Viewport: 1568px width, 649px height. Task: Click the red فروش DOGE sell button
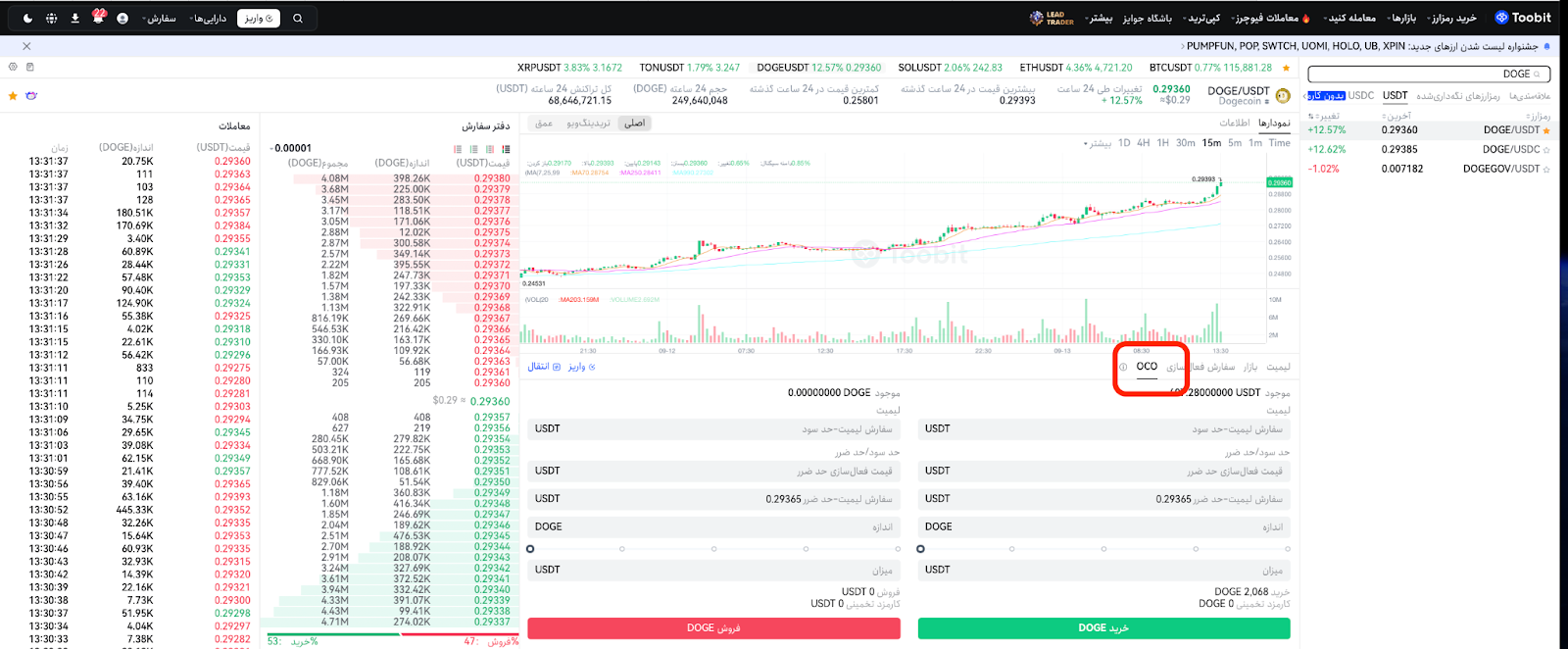[713, 628]
